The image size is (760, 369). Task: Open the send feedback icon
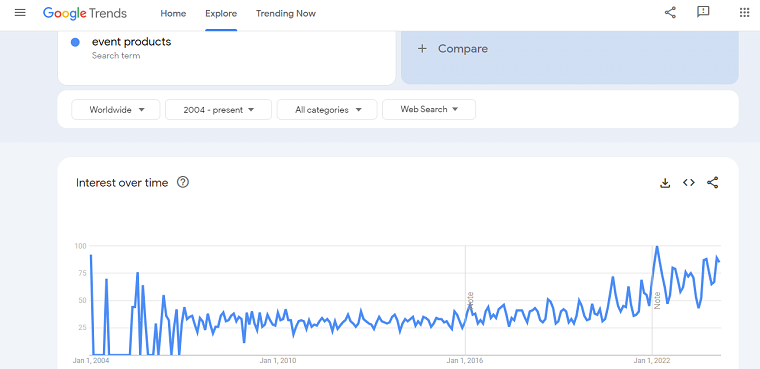(x=703, y=13)
